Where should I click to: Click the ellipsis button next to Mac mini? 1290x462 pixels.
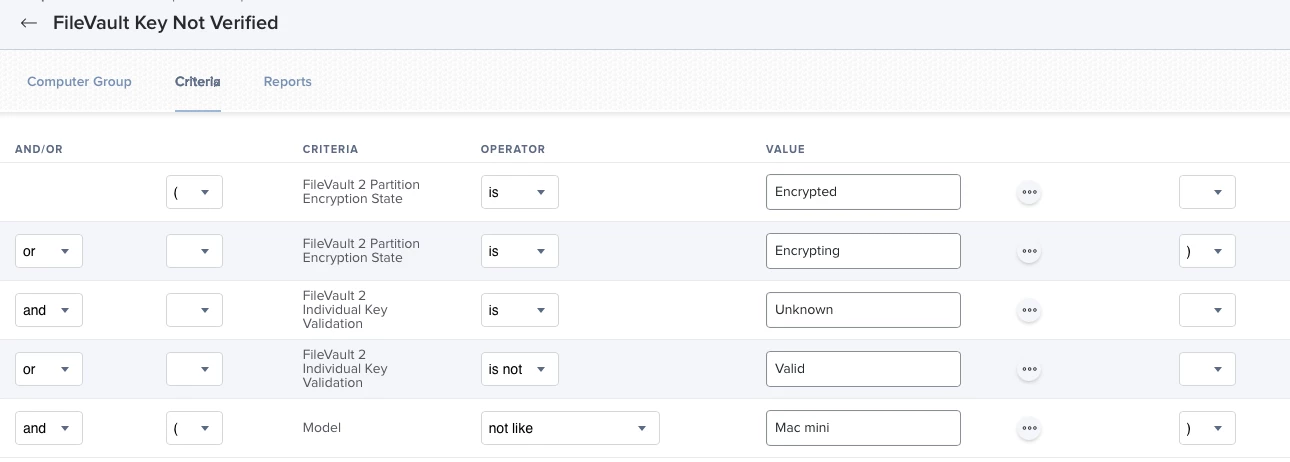(x=1029, y=428)
